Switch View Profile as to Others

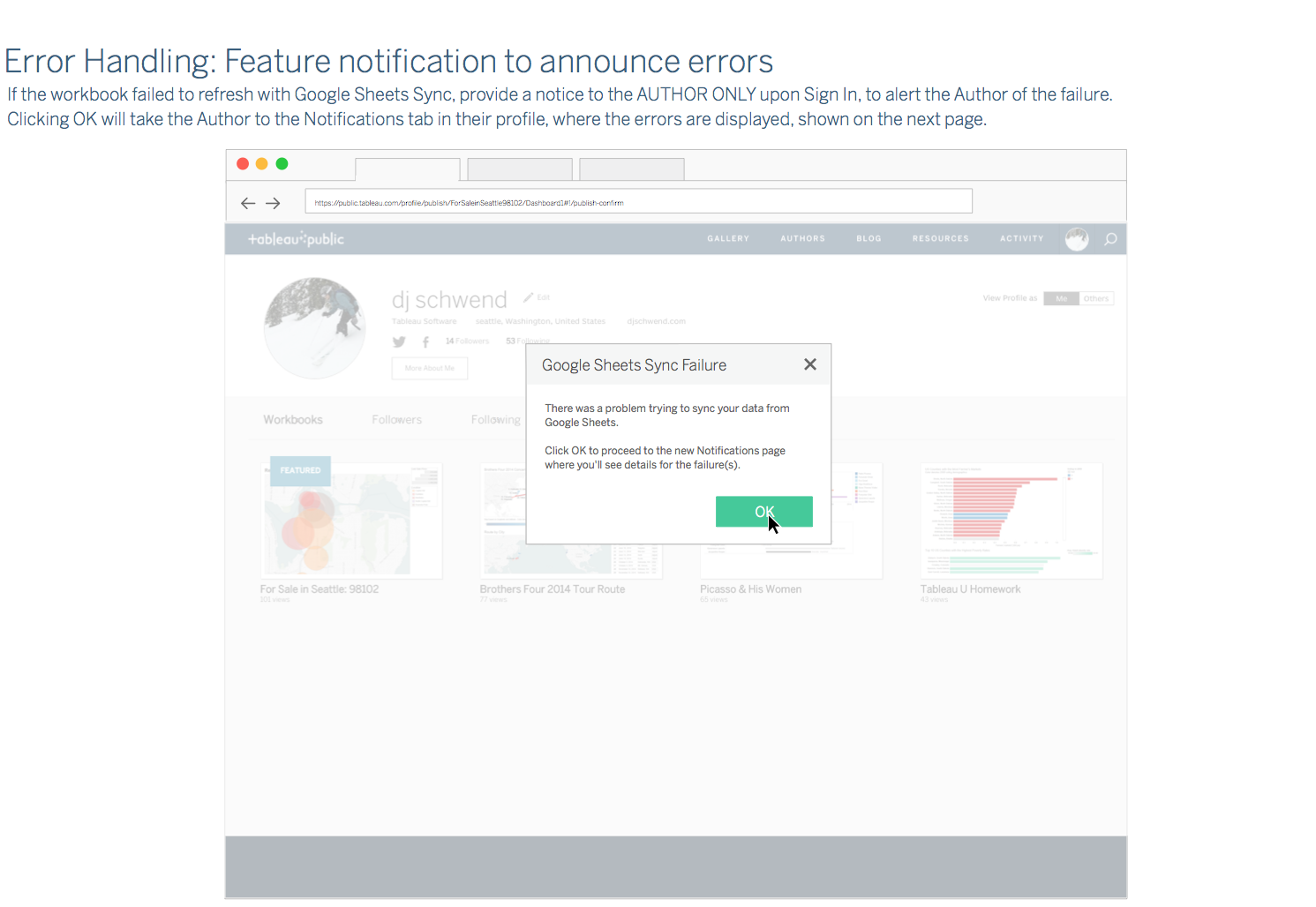click(x=1096, y=298)
